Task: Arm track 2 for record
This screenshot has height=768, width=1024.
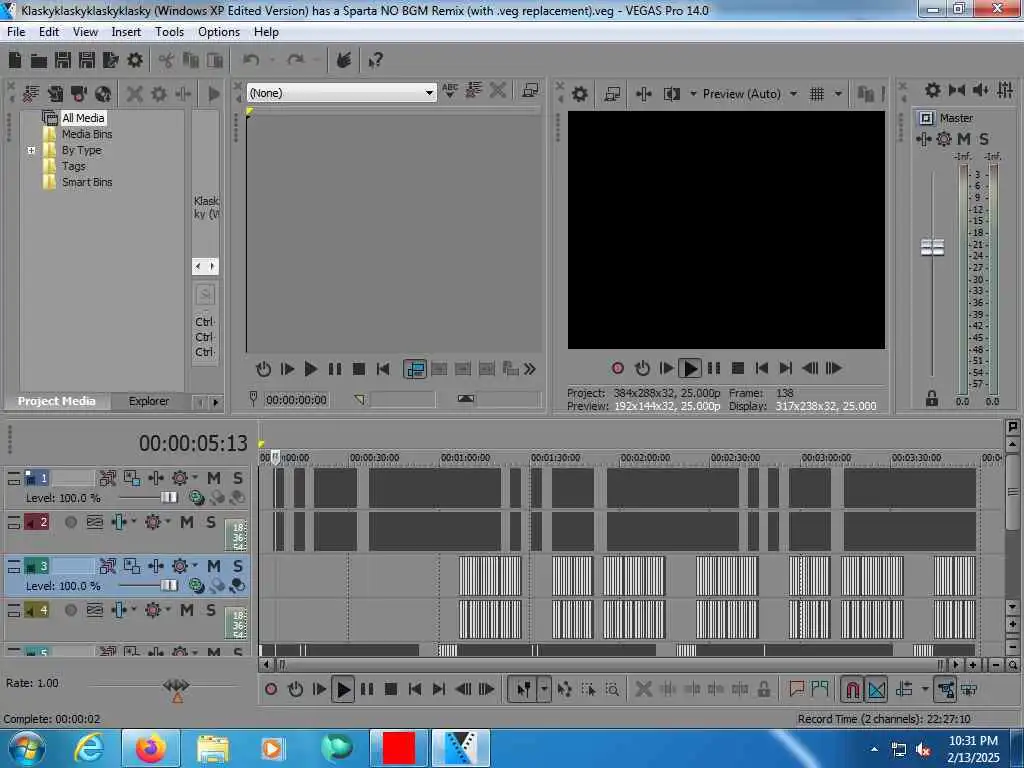Action: pos(71,522)
